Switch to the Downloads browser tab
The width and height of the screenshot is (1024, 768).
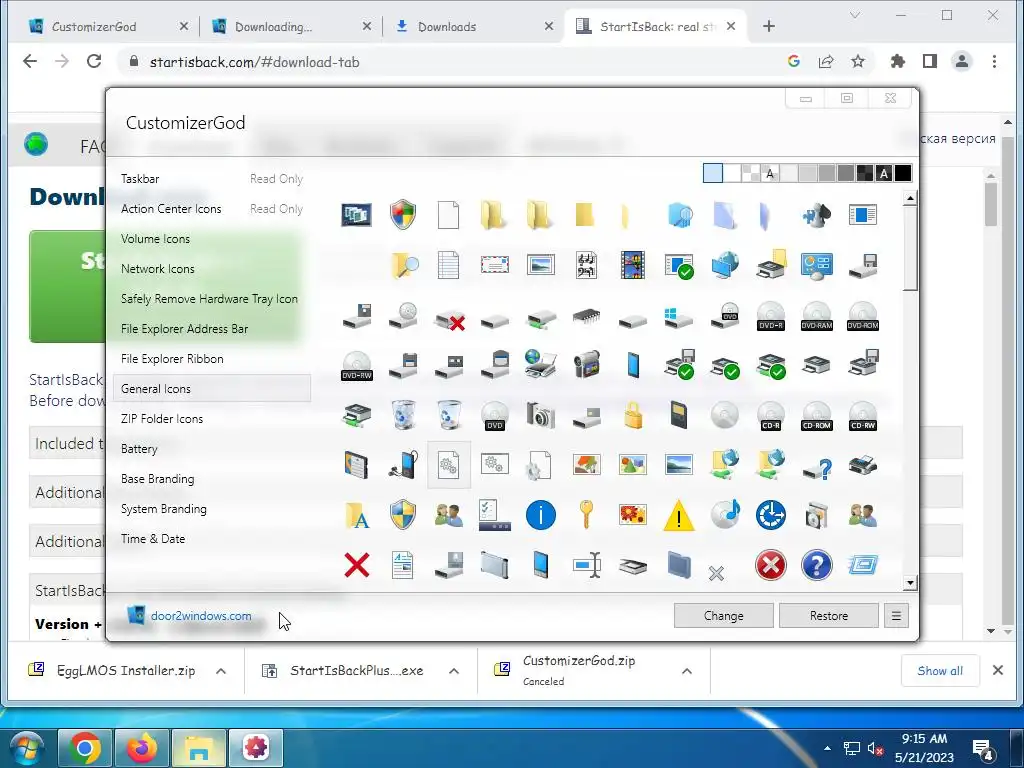click(x=472, y=27)
